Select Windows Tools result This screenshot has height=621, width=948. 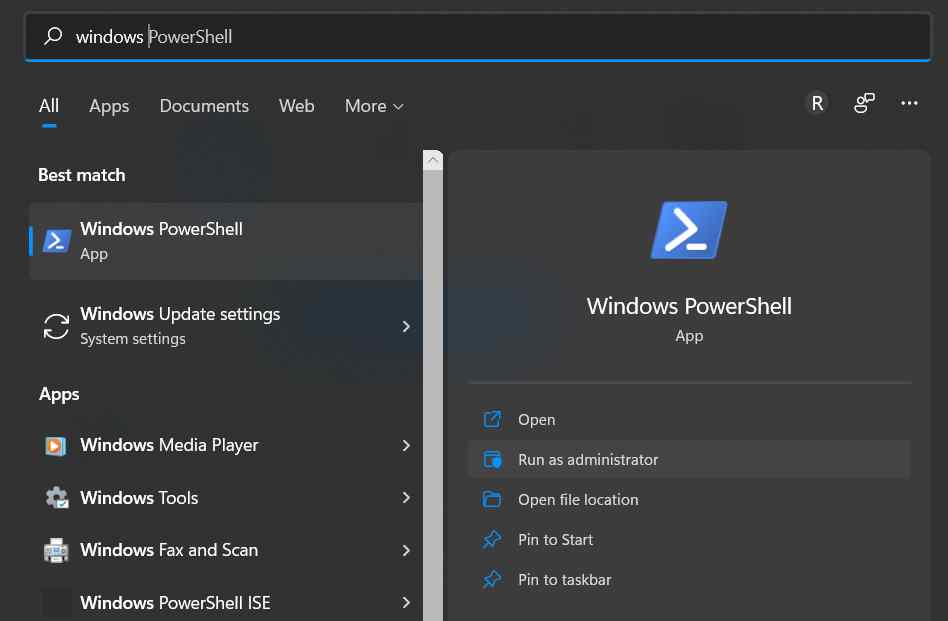(226, 498)
